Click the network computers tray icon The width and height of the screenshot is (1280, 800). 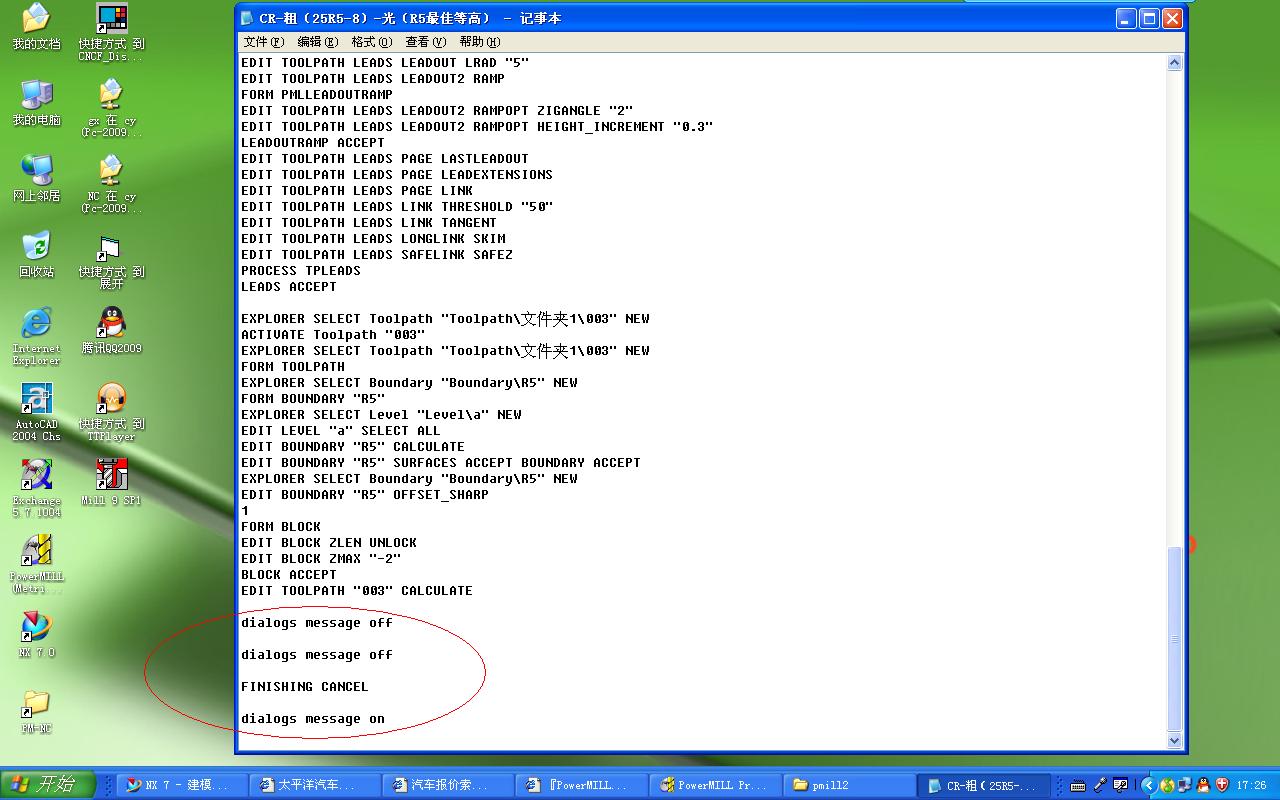click(x=1185, y=785)
